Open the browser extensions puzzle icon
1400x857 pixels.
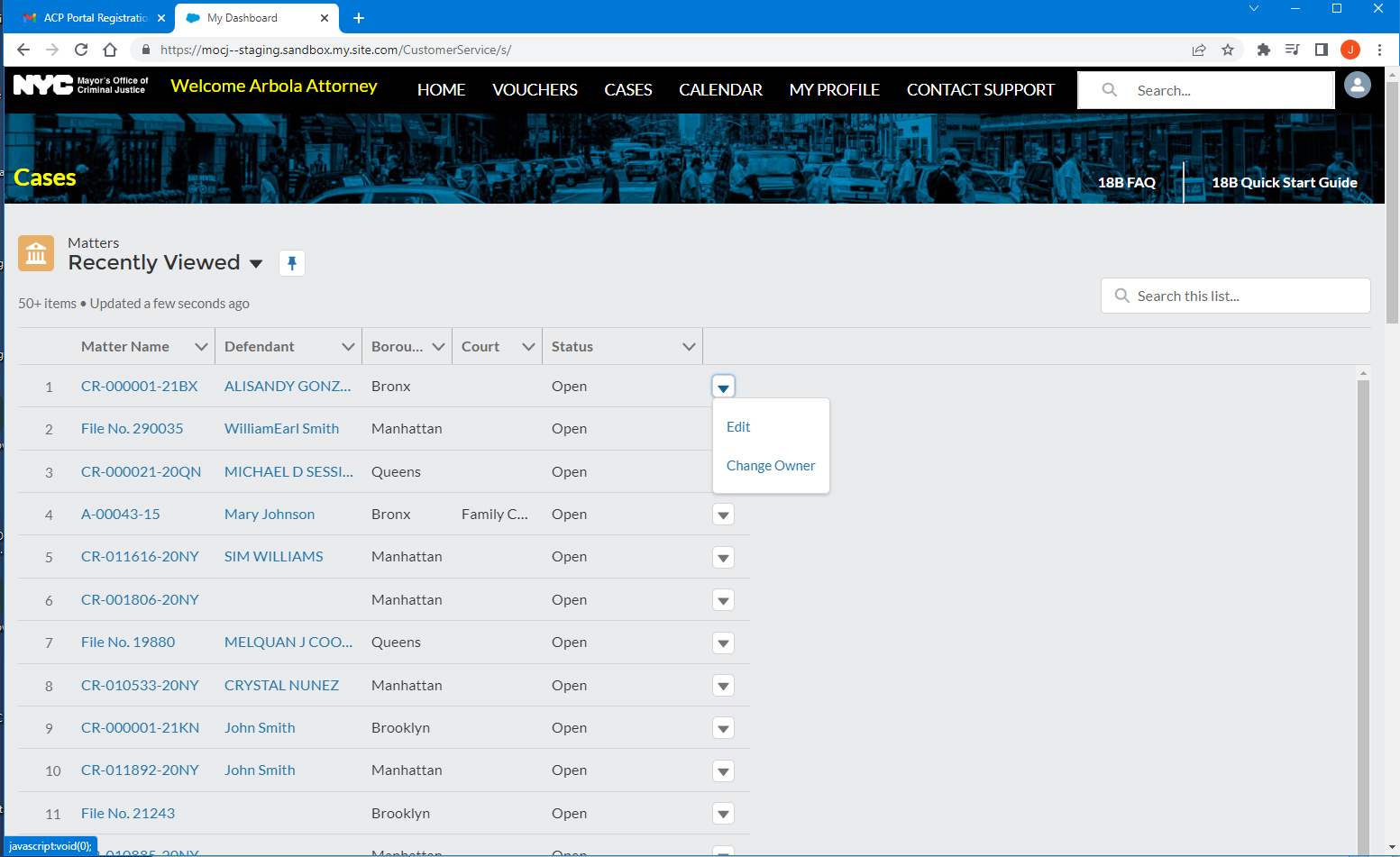pyautogui.click(x=1263, y=50)
